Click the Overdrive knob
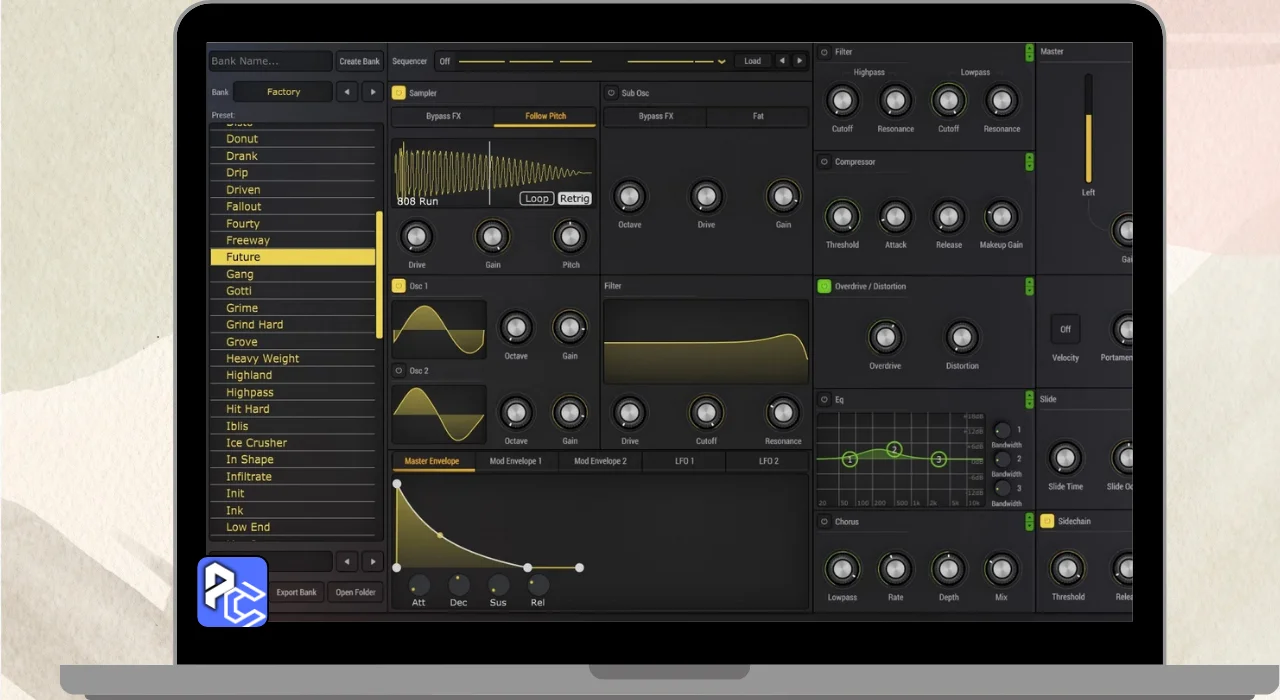 click(885, 338)
